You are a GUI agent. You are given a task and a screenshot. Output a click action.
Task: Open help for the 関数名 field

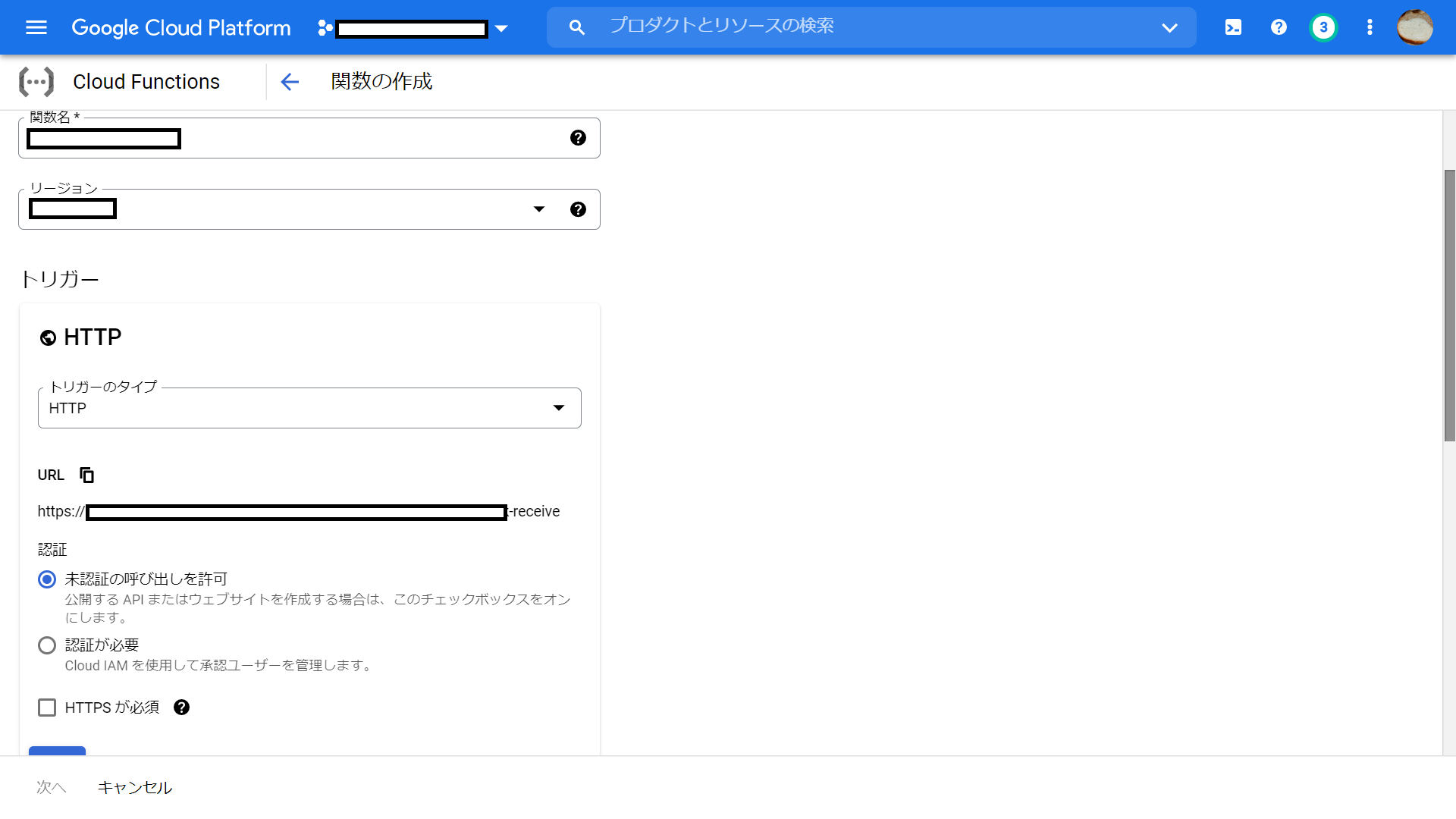579,138
